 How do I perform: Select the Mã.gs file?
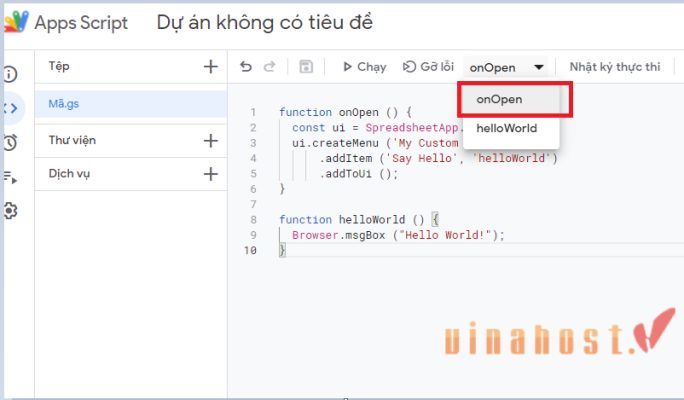pyautogui.click(x=131, y=104)
